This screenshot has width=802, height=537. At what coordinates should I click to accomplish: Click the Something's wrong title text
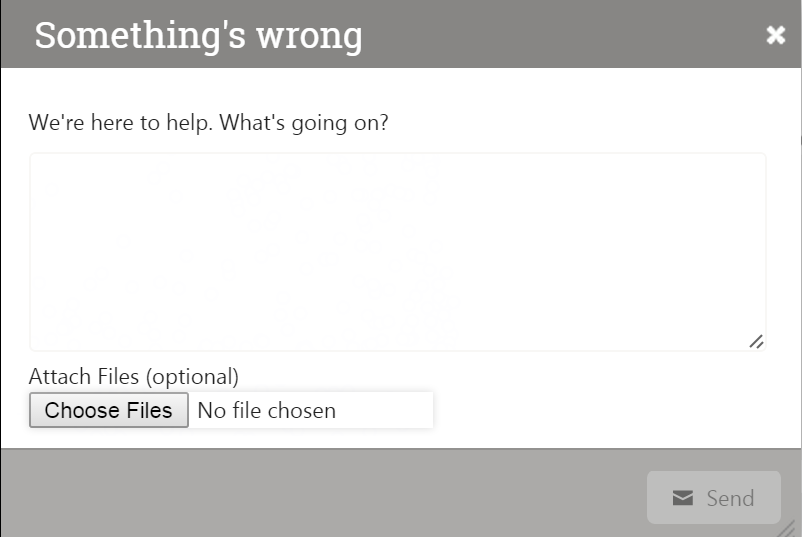tap(198, 36)
